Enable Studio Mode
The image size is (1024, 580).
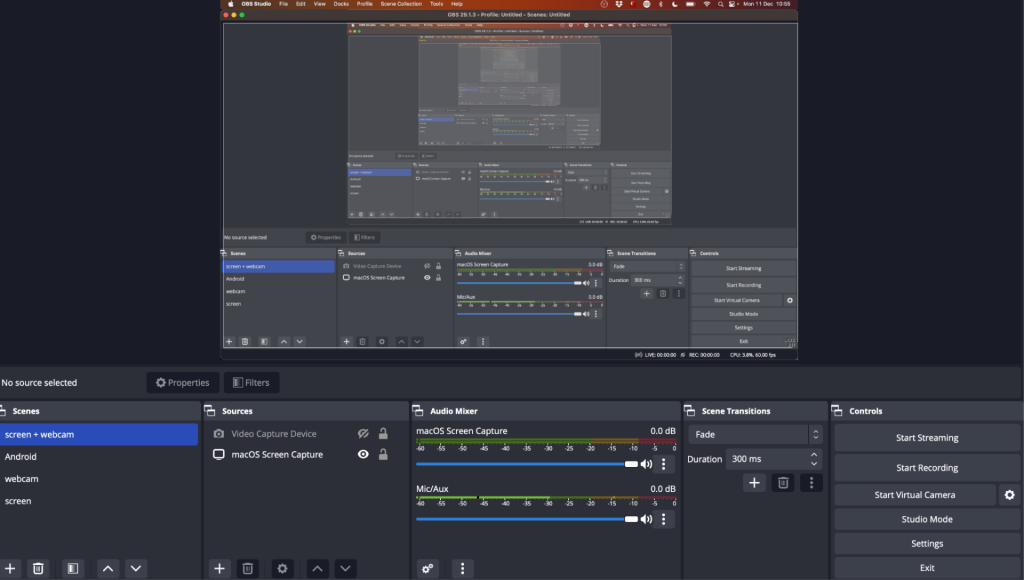click(x=925, y=519)
